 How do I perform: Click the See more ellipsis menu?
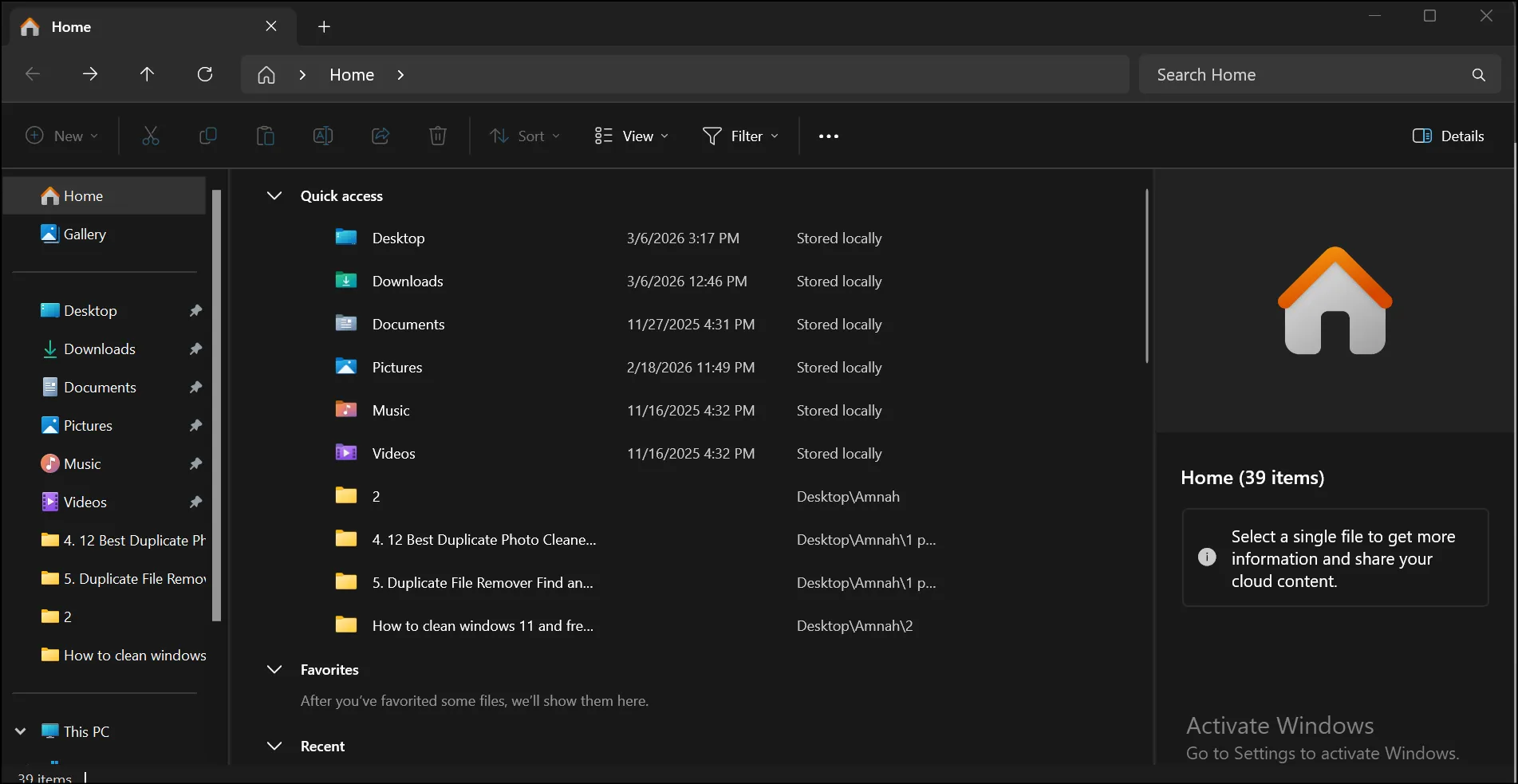pos(828,136)
